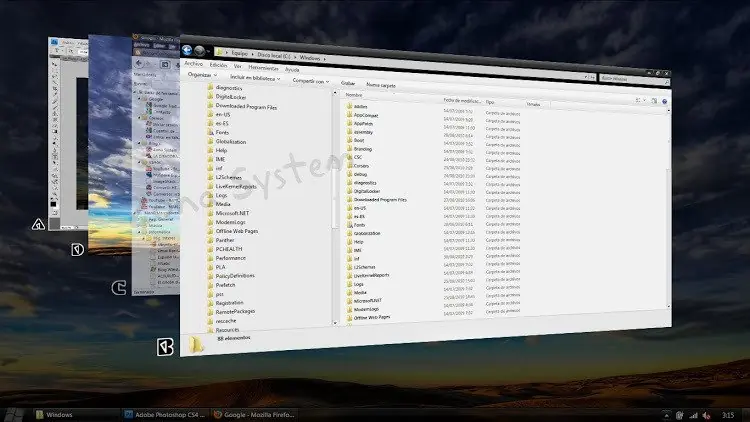
Task: Click Windows in the address breadcrumb
Action: click(310, 57)
